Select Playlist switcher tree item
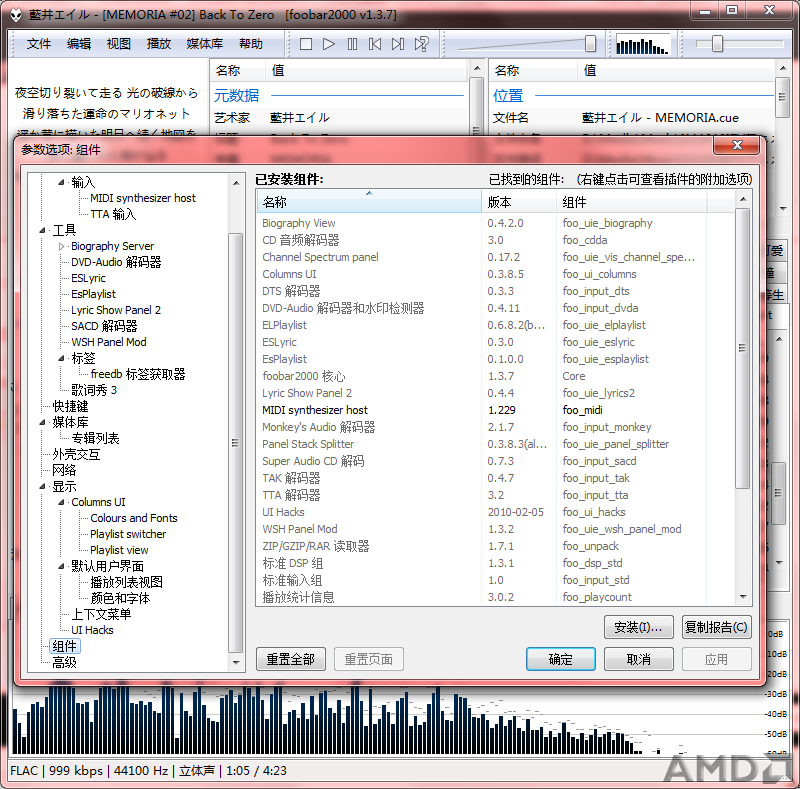The image size is (800, 789). 128,534
